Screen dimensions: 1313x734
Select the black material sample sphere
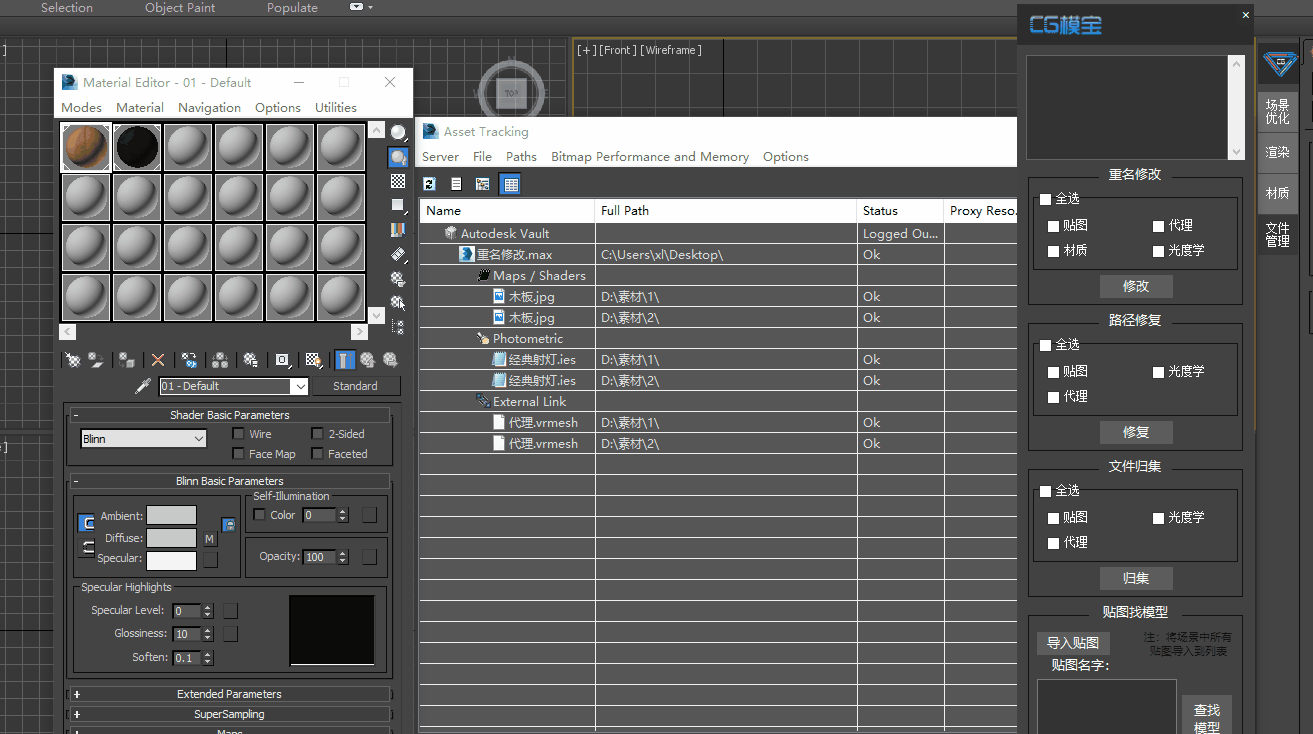(x=138, y=148)
